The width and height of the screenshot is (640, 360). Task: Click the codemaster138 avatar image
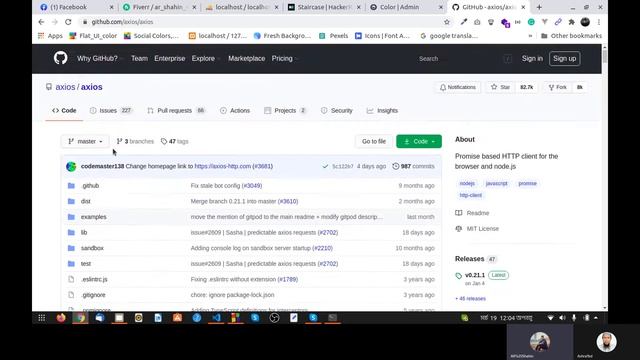tap(71, 167)
